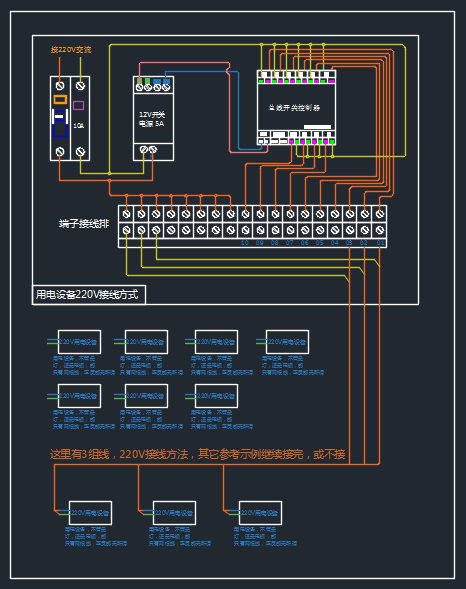Image resolution: width=466 pixels, height=589 pixels.
Task: Click the orange note text about 3组线
Action: pyautogui.click(x=198, y=454)
